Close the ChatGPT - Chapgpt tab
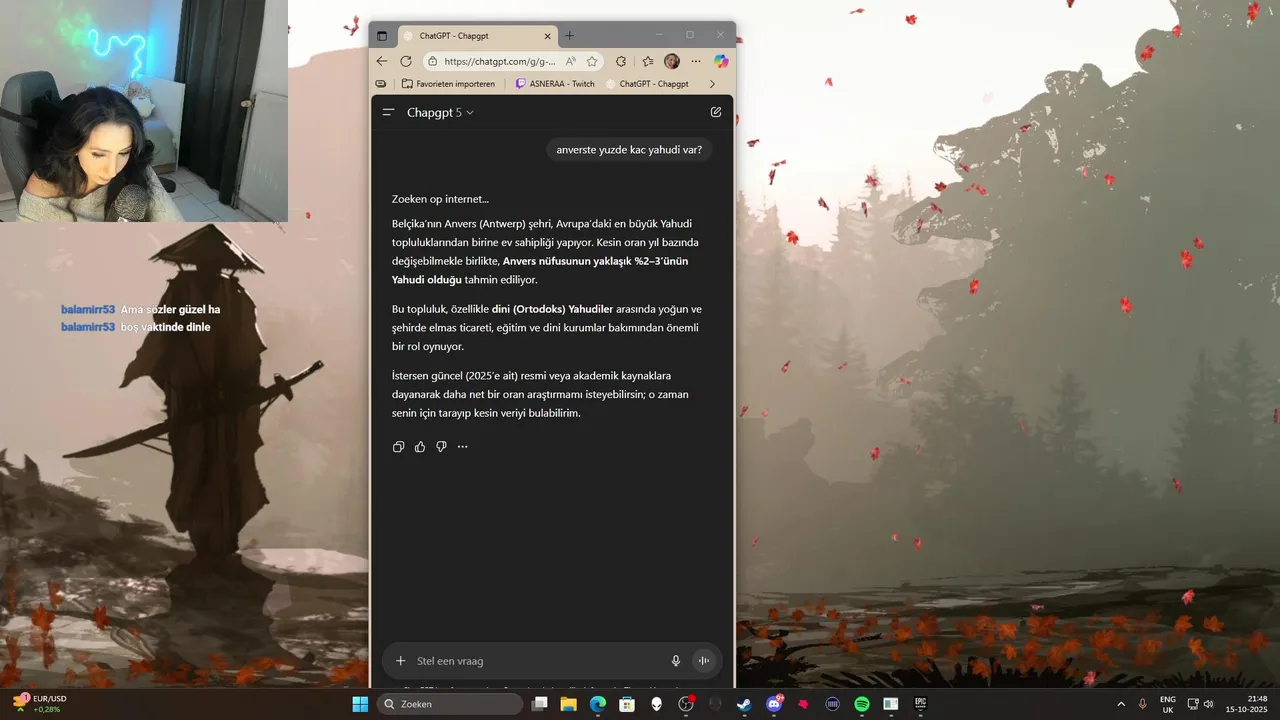The image size is (1280, 720). coord(547,36)
